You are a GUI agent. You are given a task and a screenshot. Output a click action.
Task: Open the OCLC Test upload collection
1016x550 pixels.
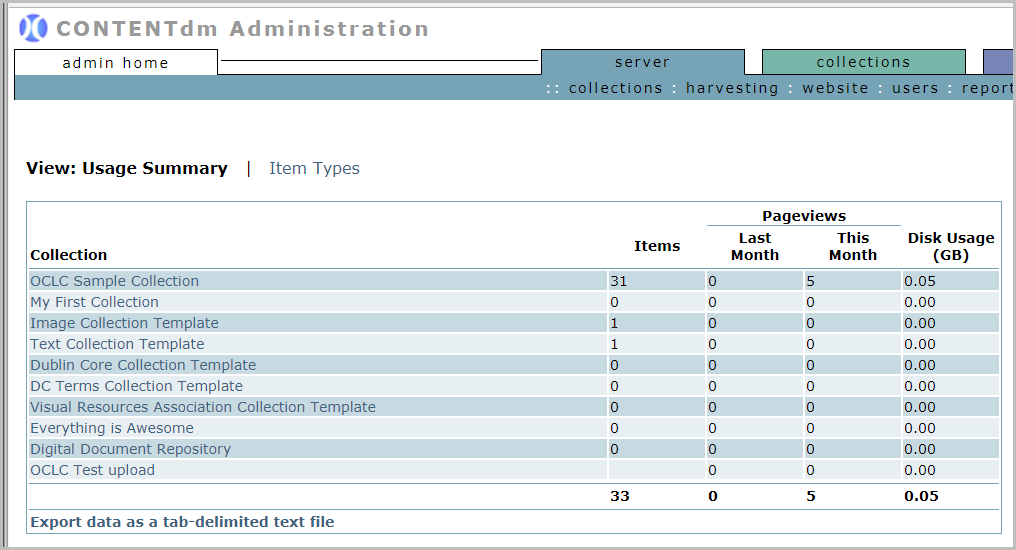93,470
